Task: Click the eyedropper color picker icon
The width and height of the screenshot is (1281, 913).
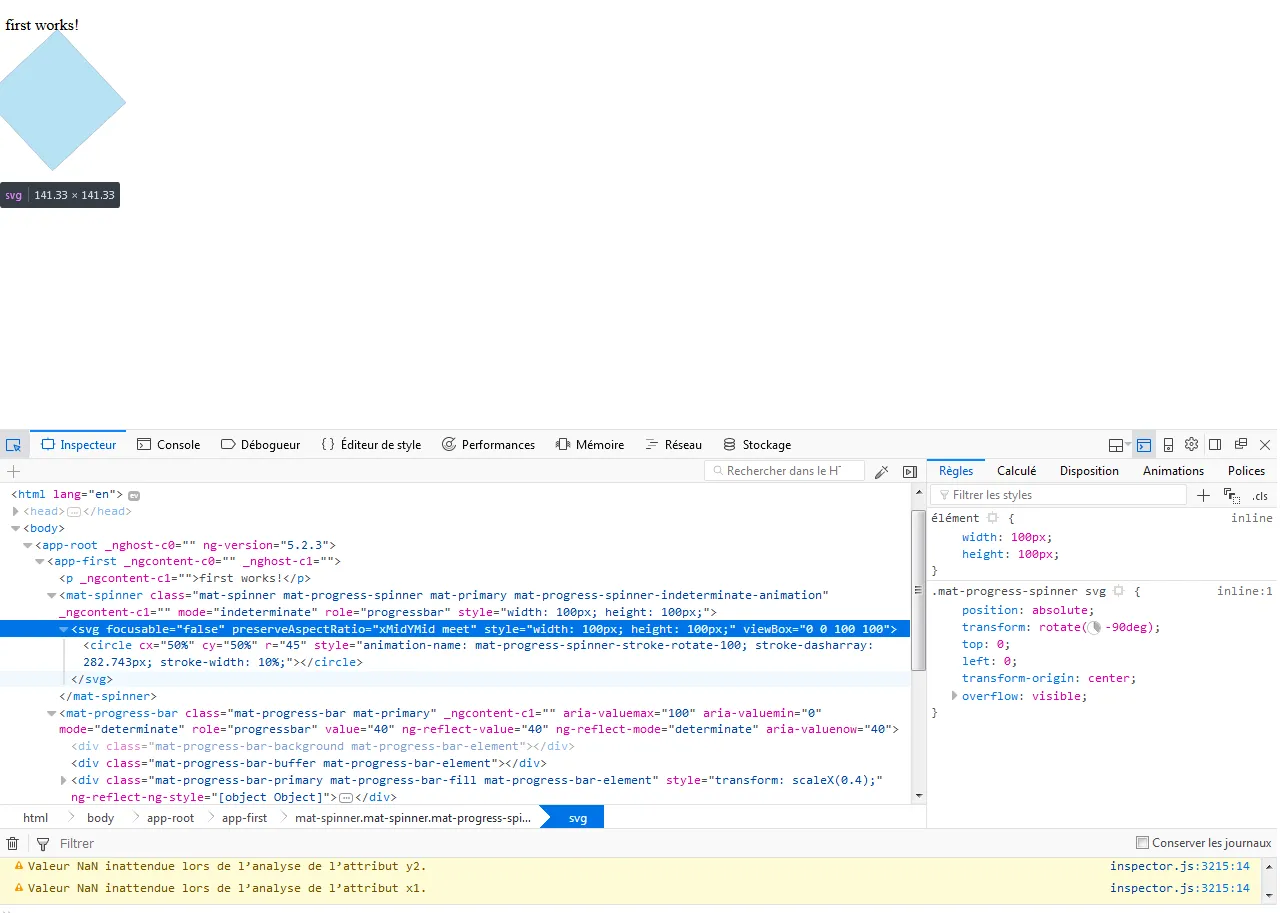Action: pyautogui.click(x=881, y=471)
